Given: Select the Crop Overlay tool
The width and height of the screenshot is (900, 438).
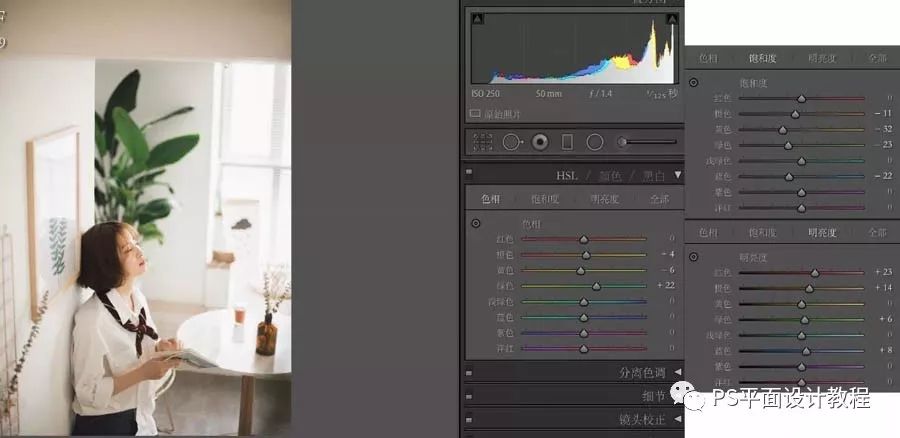Looking at the screenshot, I should coord(483,141).
